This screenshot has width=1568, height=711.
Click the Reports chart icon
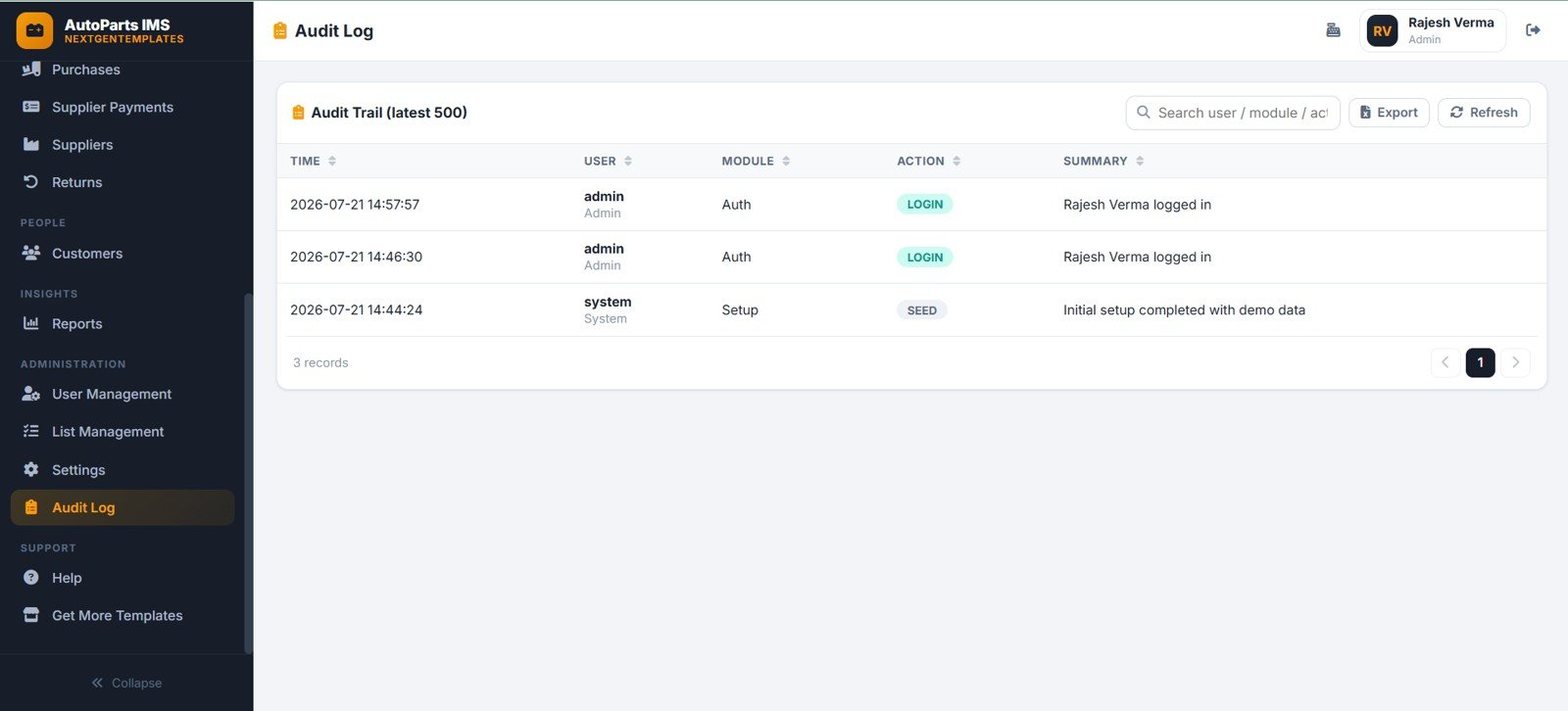pyautogui.click(x=31, y=323)
